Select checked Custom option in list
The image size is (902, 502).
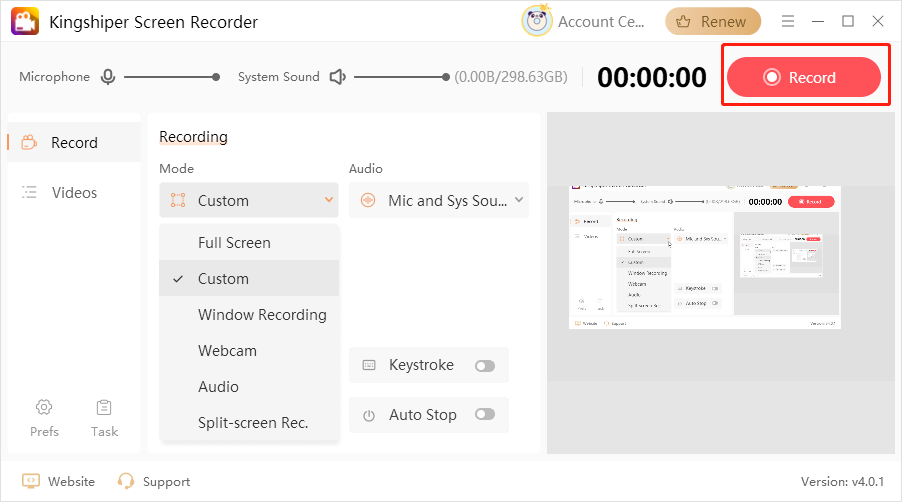(x=249, y=278)
